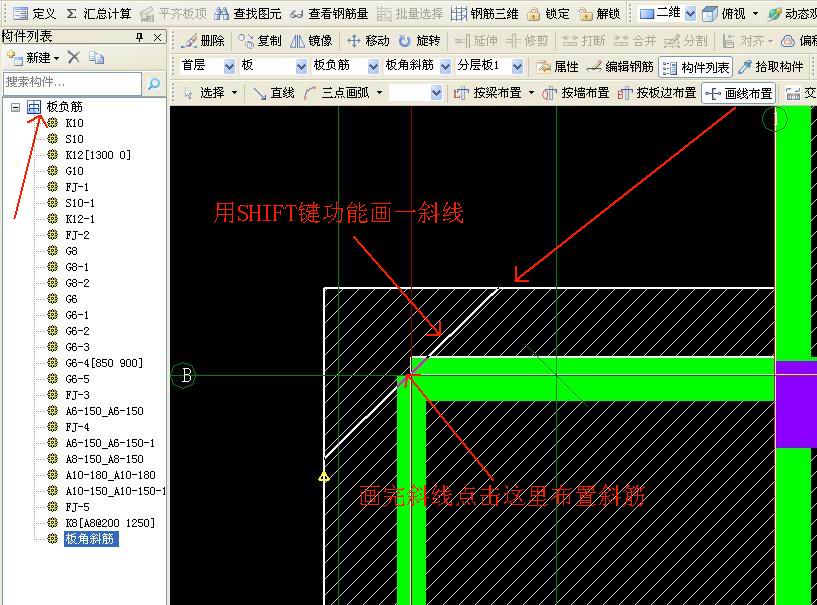Click the 拾取构件 pick component eyedropper
Screen dimensions: 817x605
tap(745, 67)
